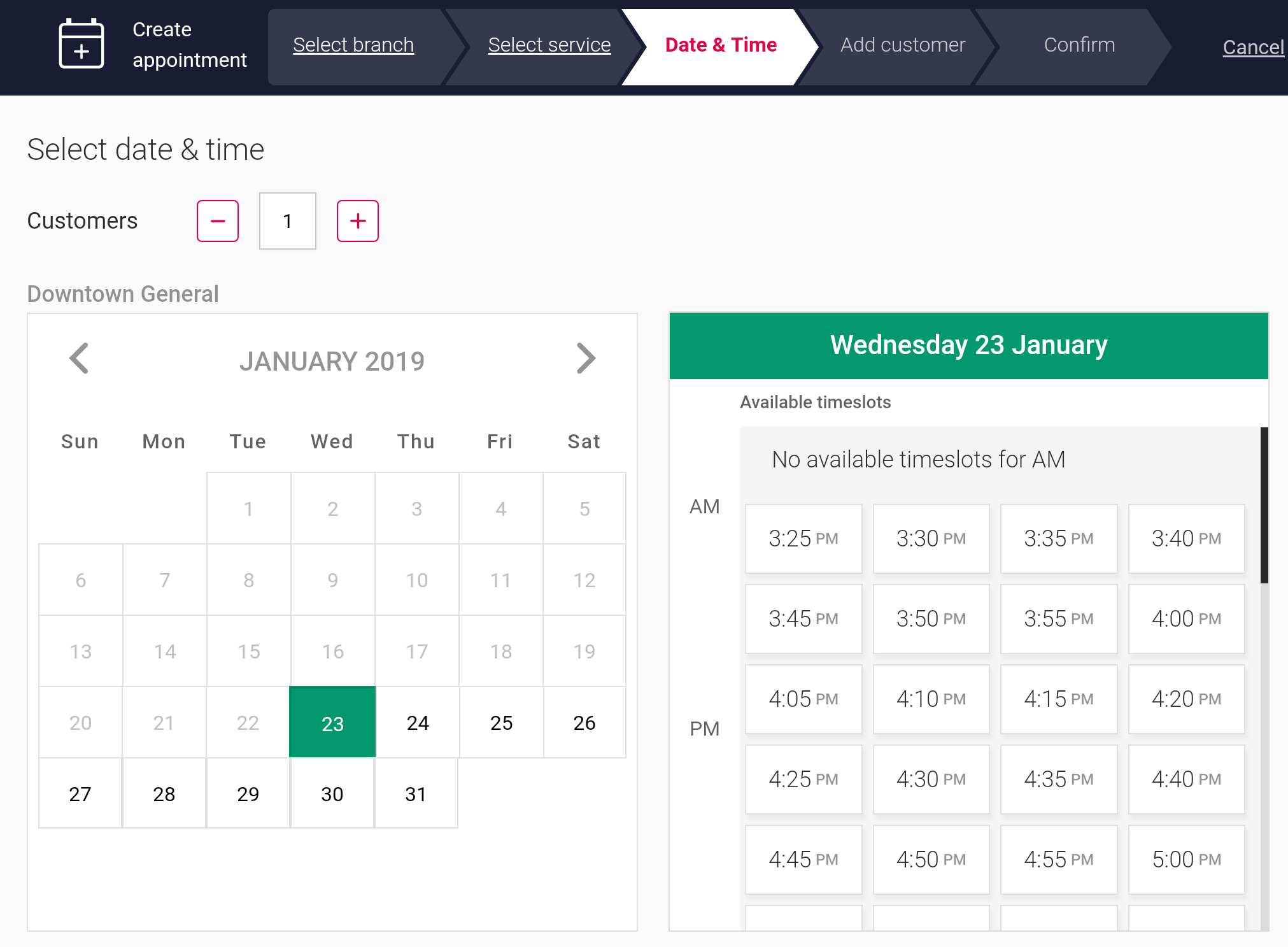Select January 25 in calendar
Viewport: 1288px width, 947px height.
point(502,722)
